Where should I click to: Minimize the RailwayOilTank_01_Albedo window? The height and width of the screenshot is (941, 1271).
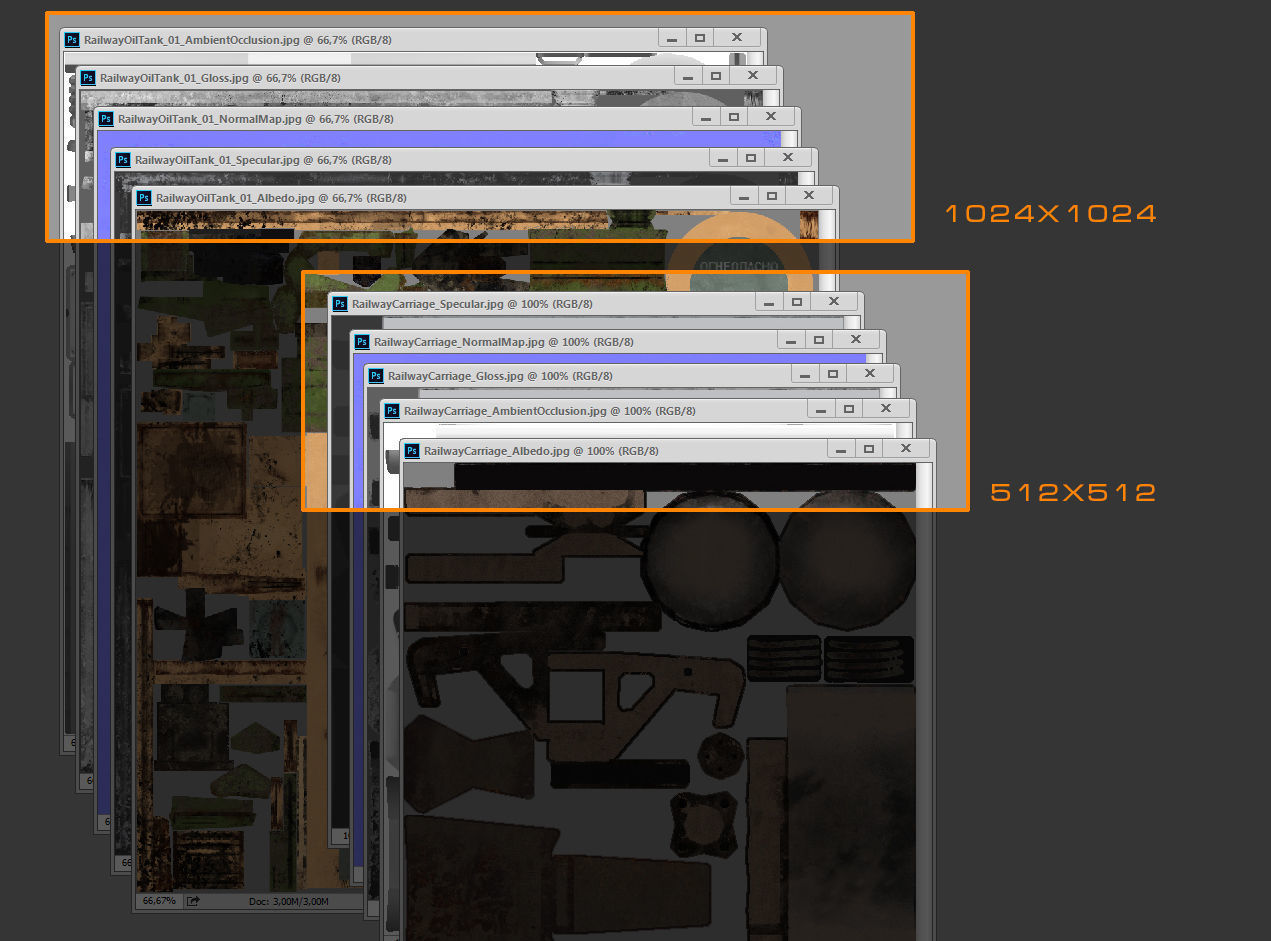tap(744, 195)
